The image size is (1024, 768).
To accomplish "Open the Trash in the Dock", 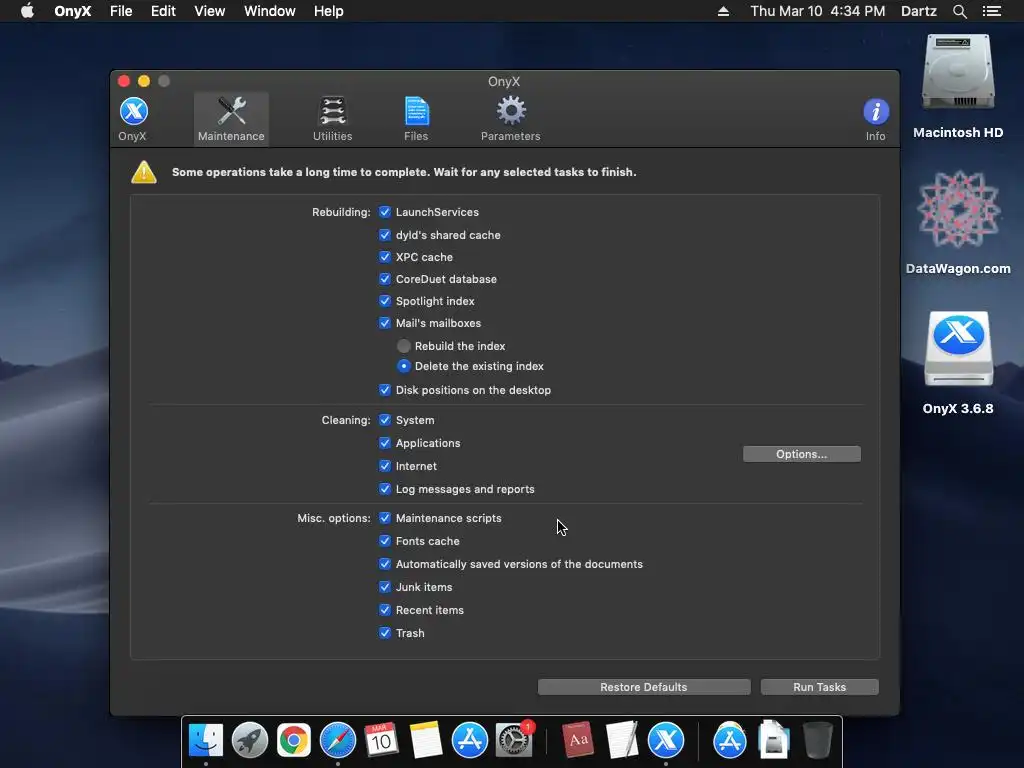I will pos(817,741).
